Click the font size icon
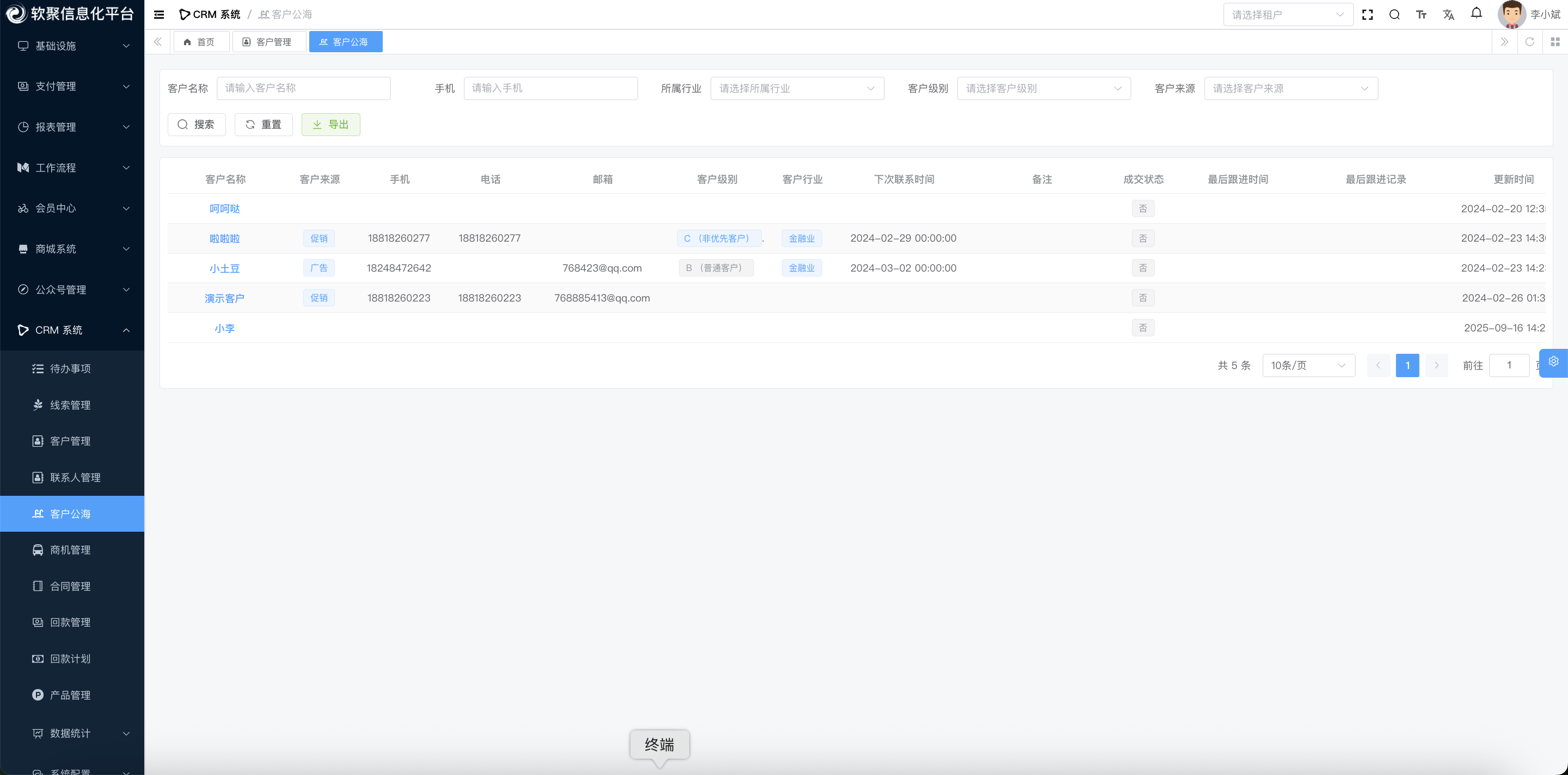The height and width of the screenshot is (775, 1568). 1422,15
